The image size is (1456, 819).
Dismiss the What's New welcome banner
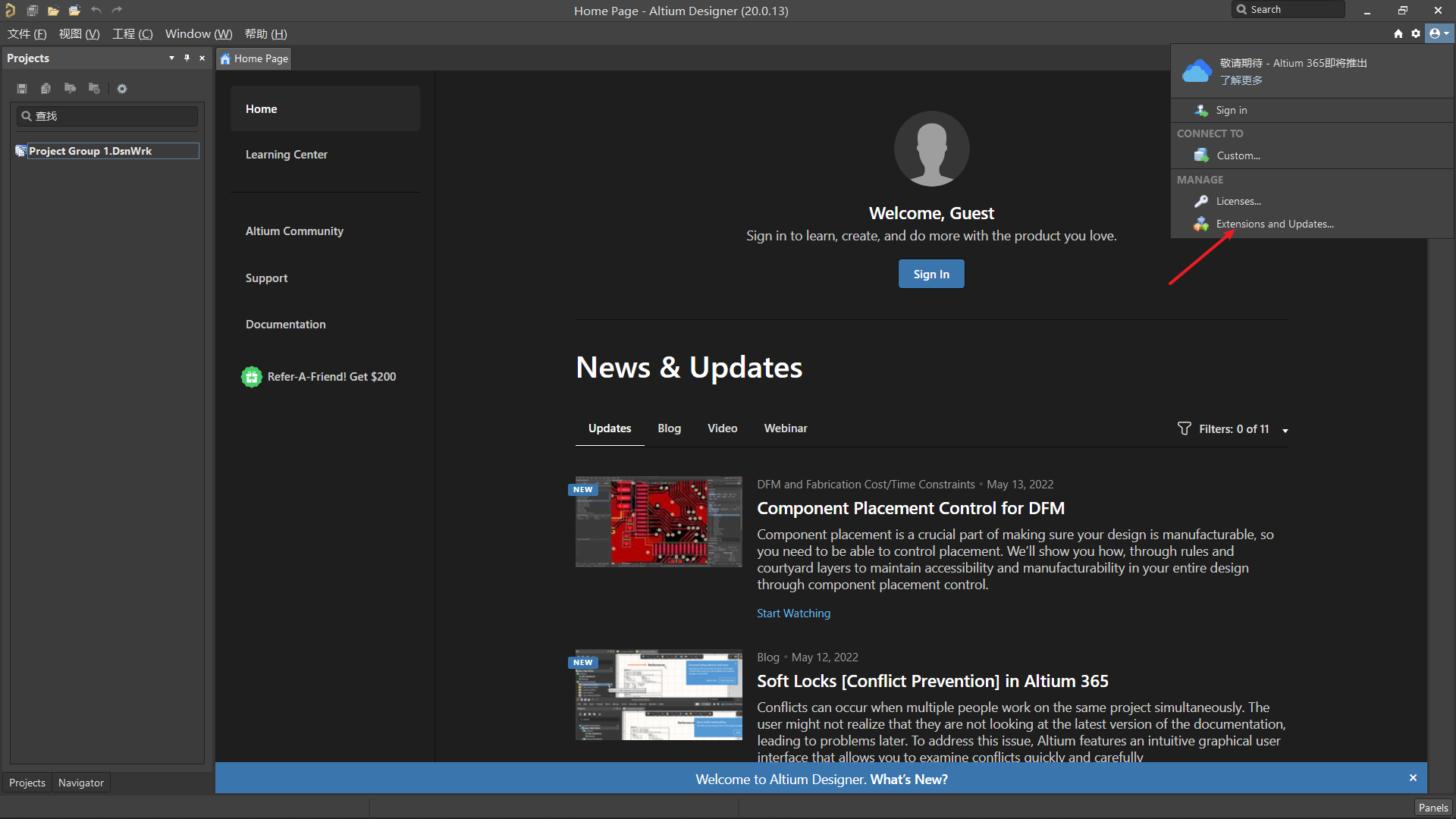tap(1413, 778)
